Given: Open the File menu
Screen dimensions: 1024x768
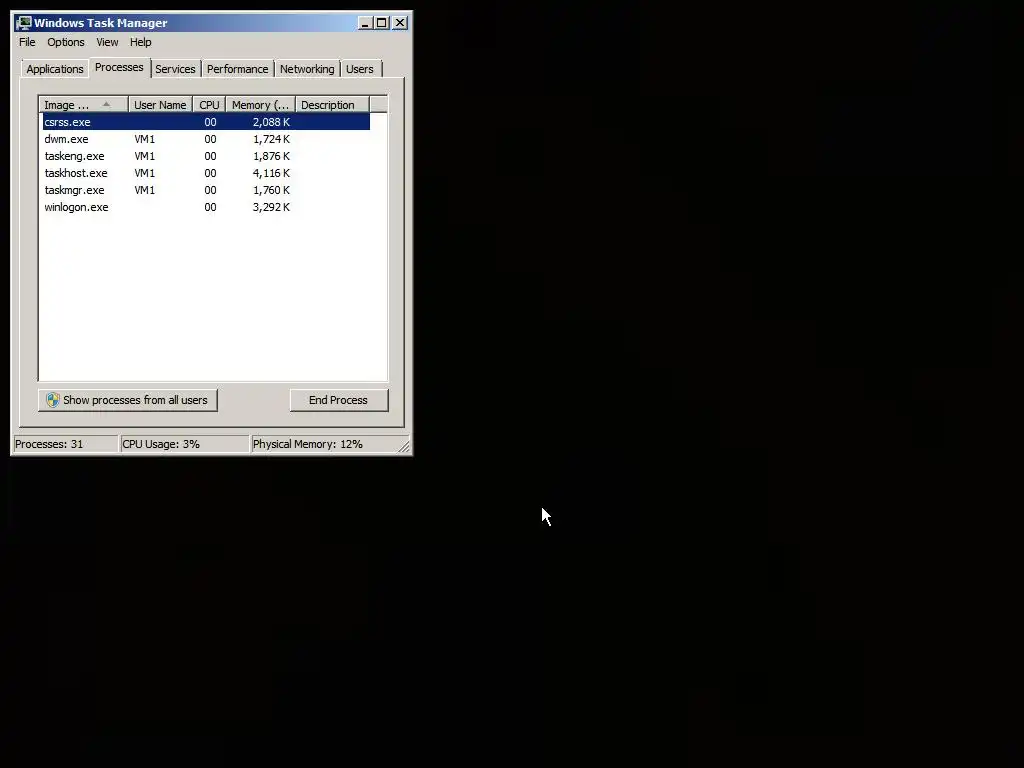Looking at the screenshot, I should [27, 42].
